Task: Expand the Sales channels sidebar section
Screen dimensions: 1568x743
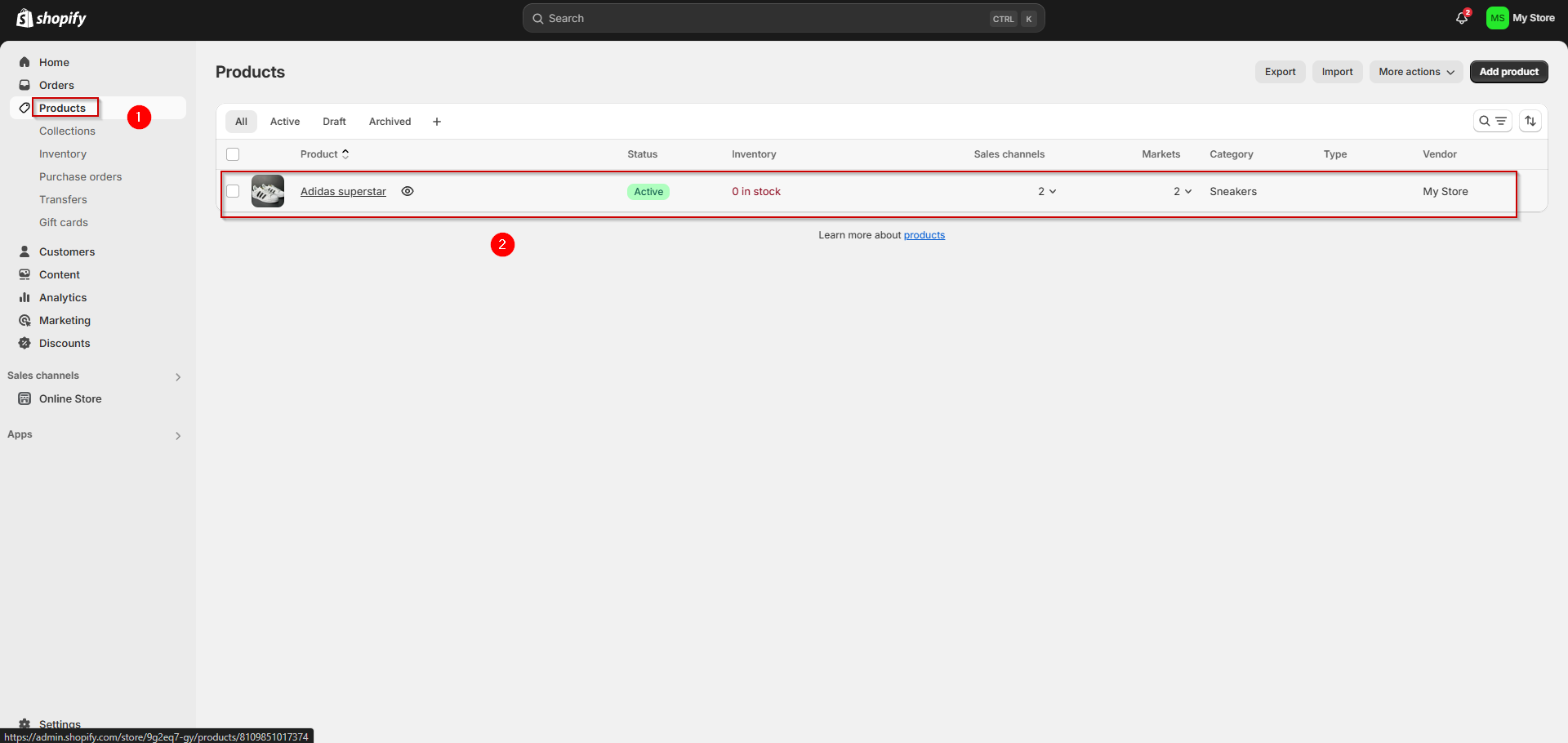Action: tap(177, 376)
